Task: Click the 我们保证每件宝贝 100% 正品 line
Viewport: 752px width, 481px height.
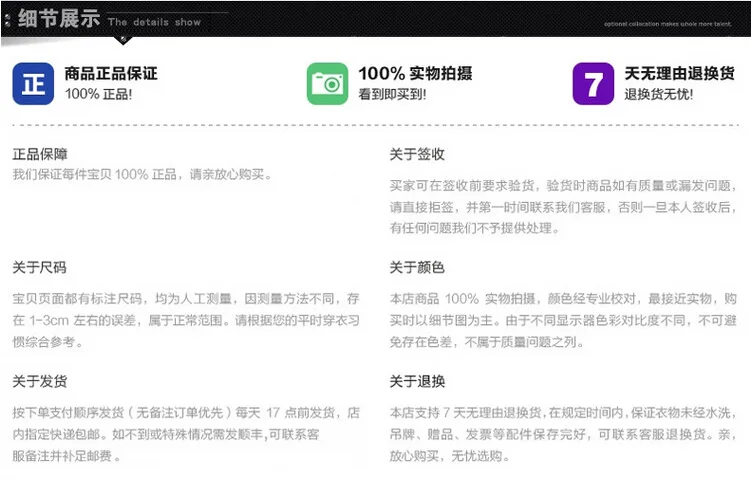Action: click(x=142, y=175)
